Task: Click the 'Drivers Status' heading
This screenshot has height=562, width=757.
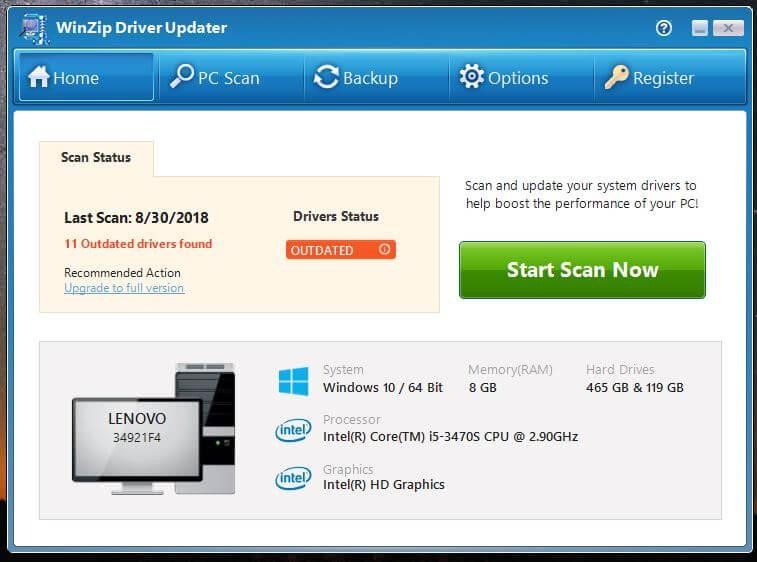Action: pyautogui.click(x=336, y=217)
